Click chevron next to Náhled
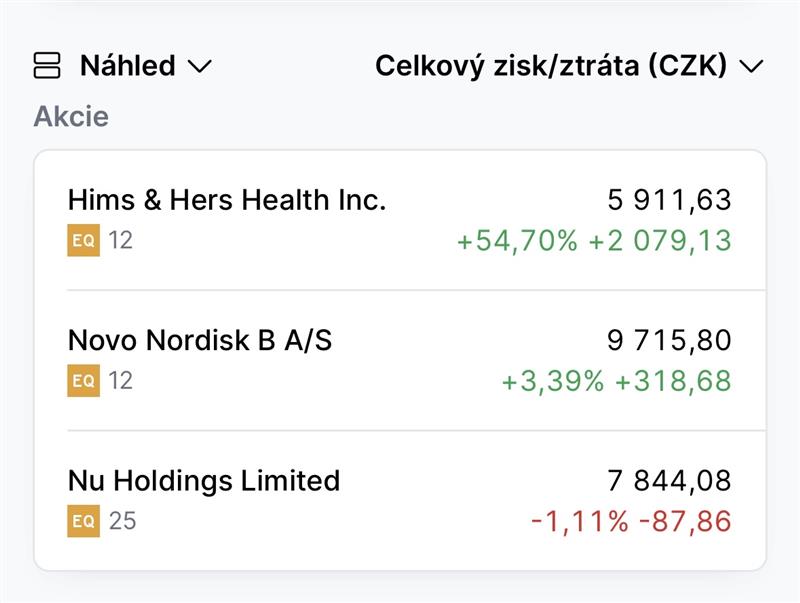The image size is (800, 603). pyautogui.click(x=200, y=67)
